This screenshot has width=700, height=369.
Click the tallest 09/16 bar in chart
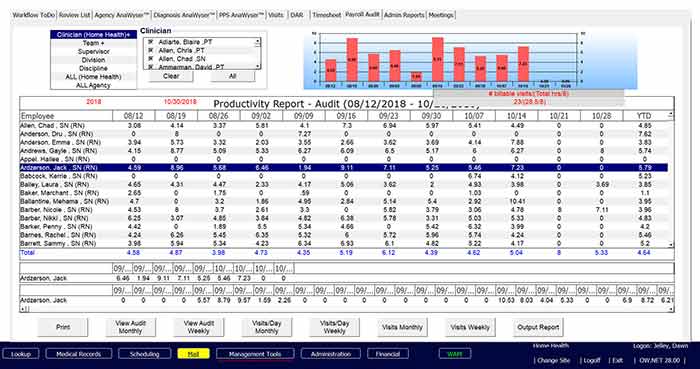438,59
